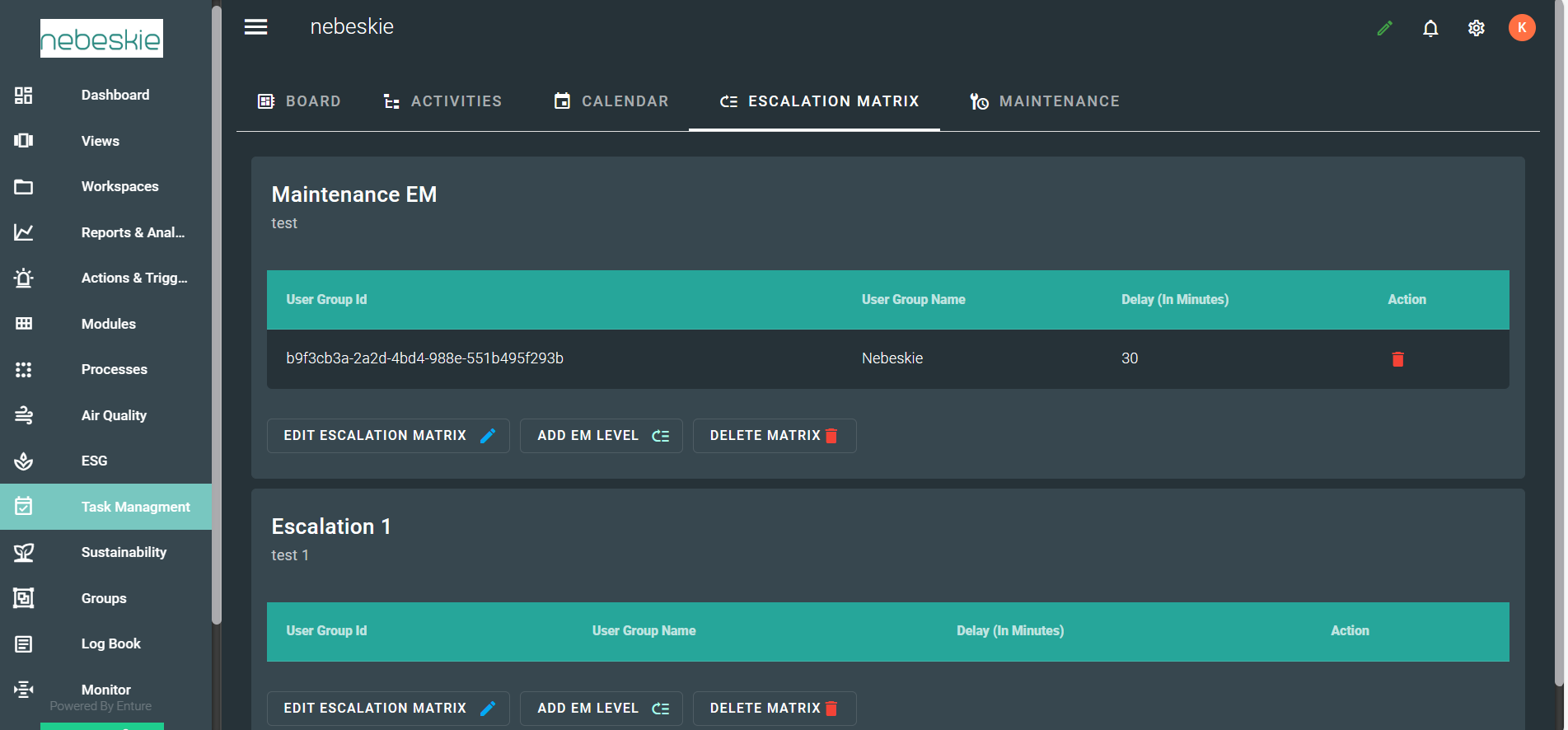Open Actions & Triggers in sidebar
This screenshot has width=1568, height=730.
133,278
